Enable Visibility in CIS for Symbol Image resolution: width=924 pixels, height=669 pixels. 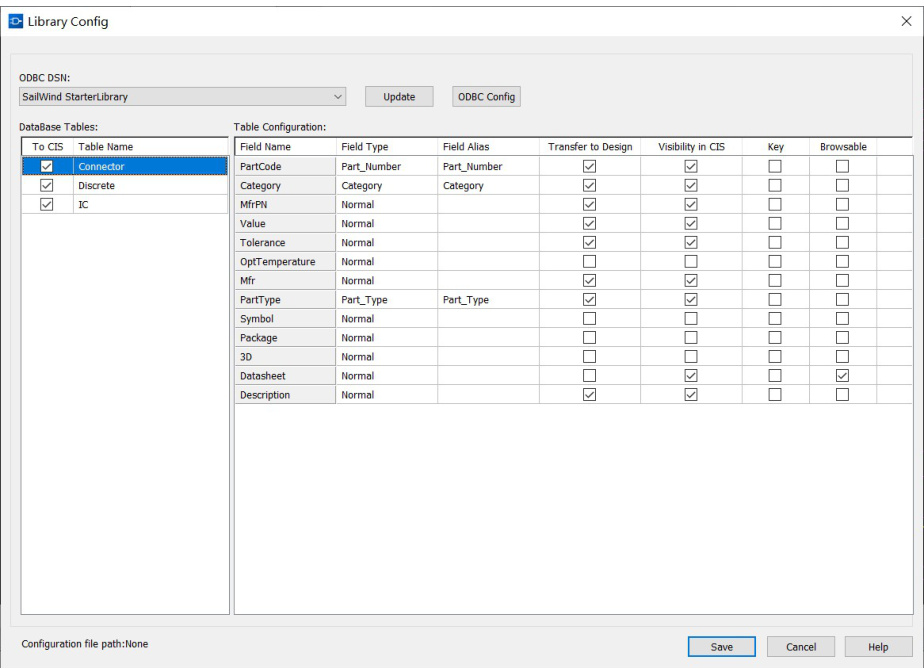coord(690,319)
